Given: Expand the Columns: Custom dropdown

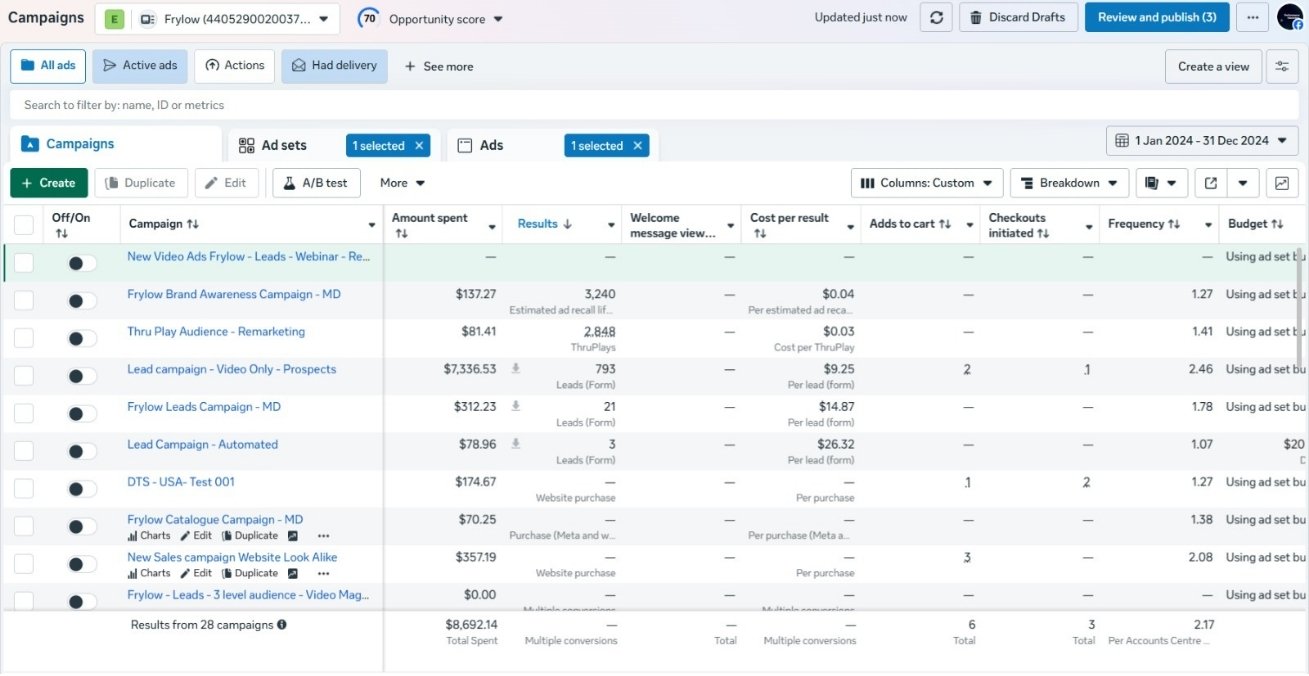Looking at the screenshot, I should [x=927, y=183].
